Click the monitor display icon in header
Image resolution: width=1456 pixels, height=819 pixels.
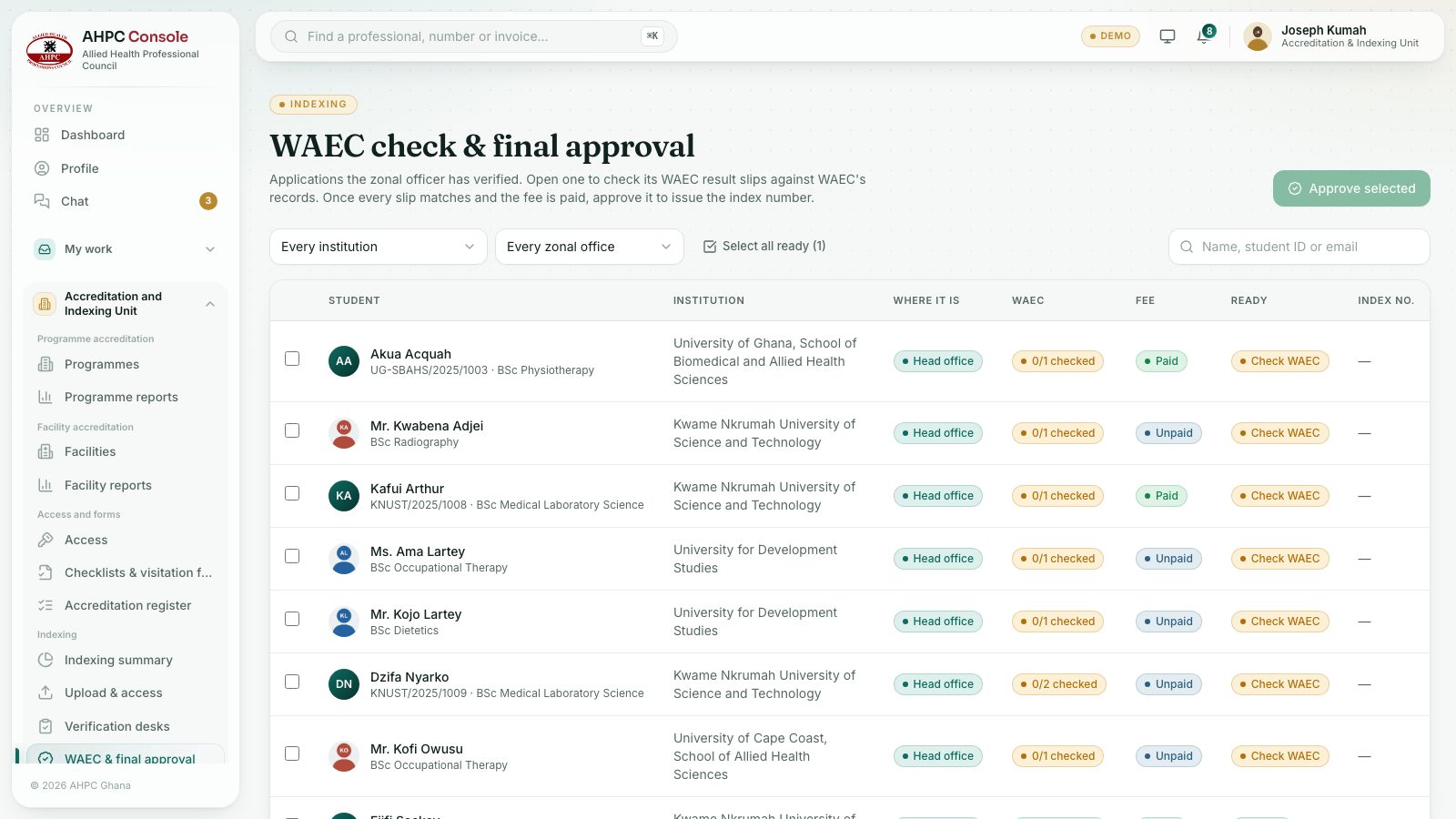(x=1168, y=36)
